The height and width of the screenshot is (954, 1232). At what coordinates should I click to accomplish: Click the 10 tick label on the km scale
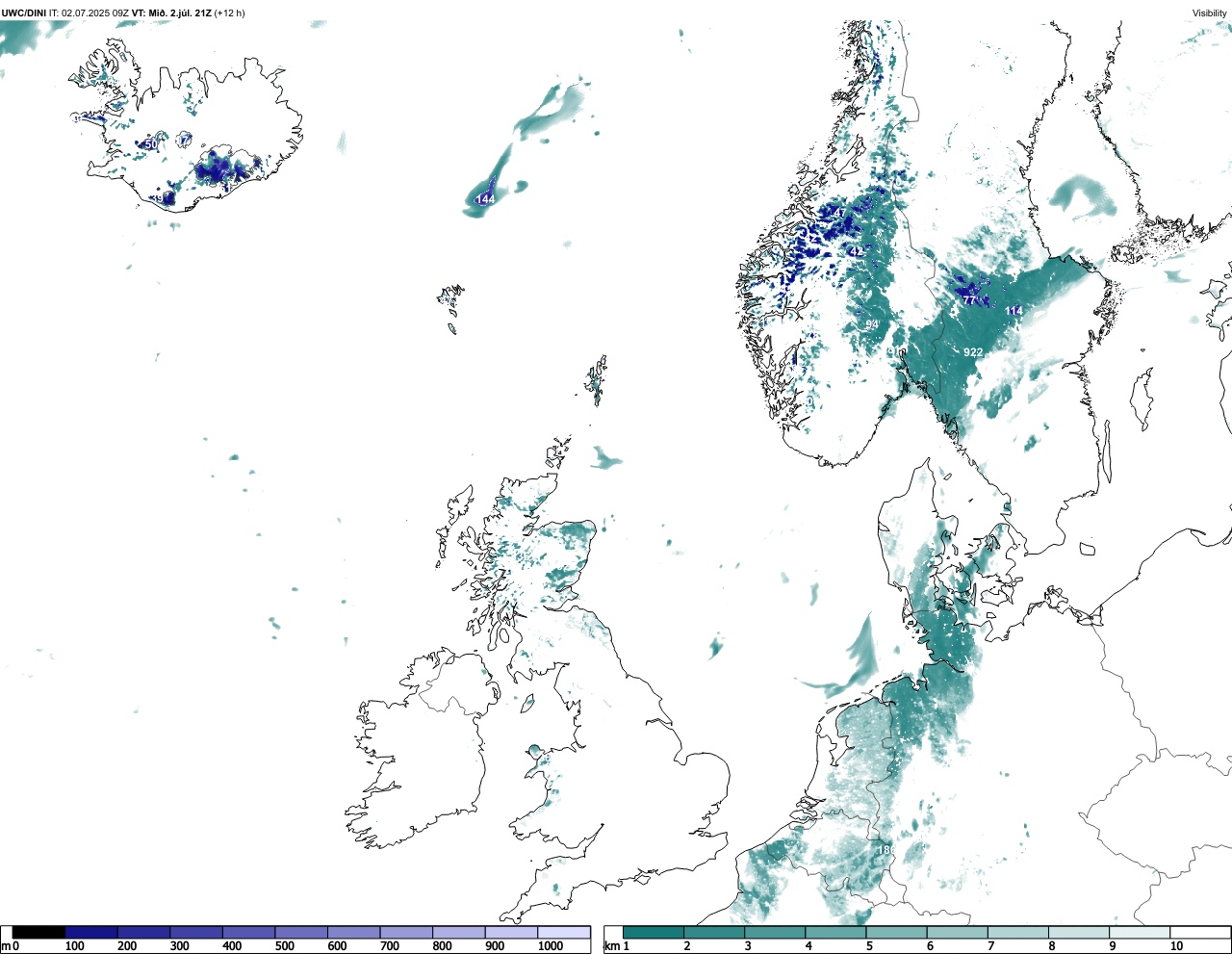coord(1176,946)
